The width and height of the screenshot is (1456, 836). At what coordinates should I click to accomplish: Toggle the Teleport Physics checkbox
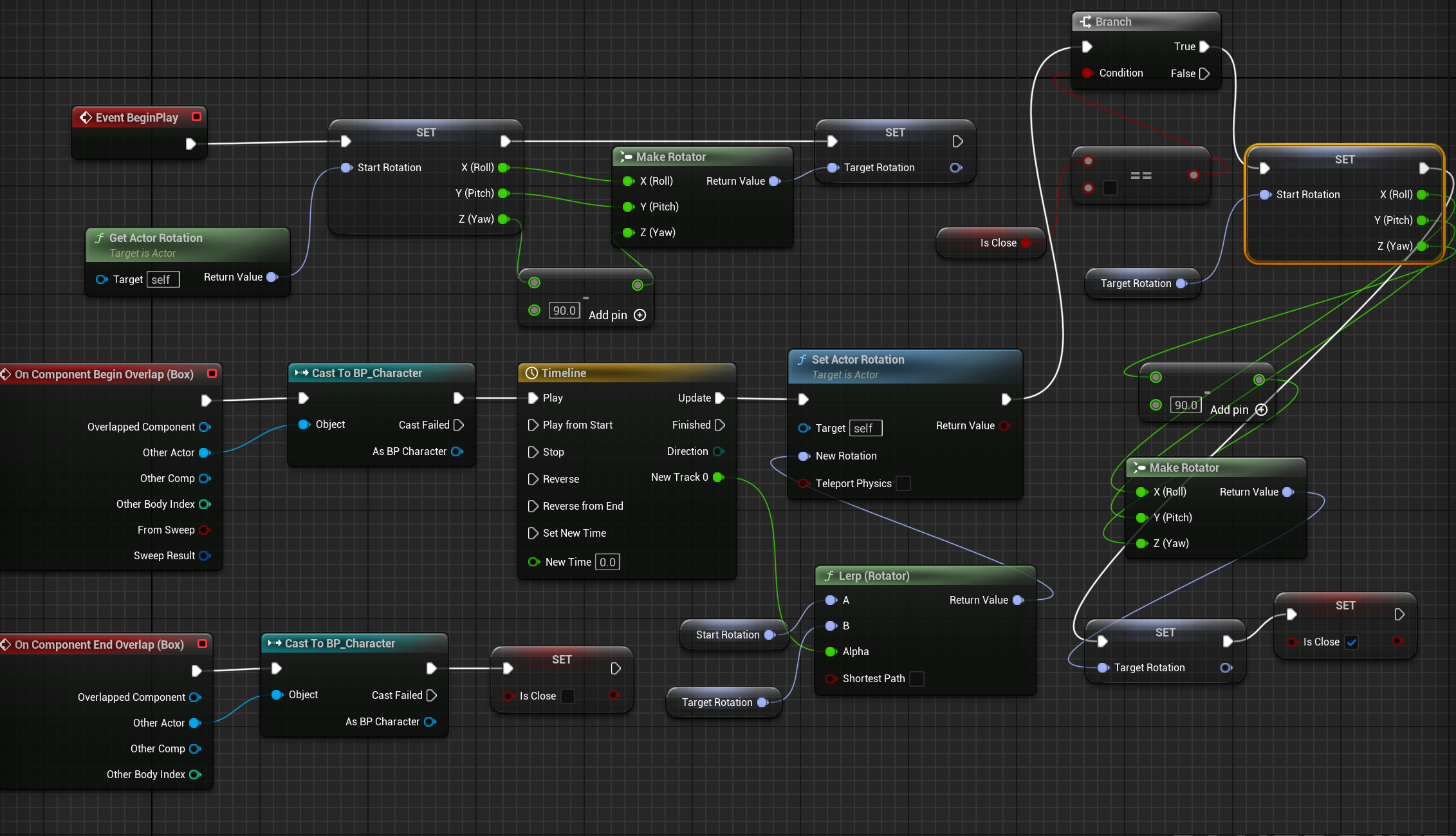pyautogui.click(x=903, y=483)
